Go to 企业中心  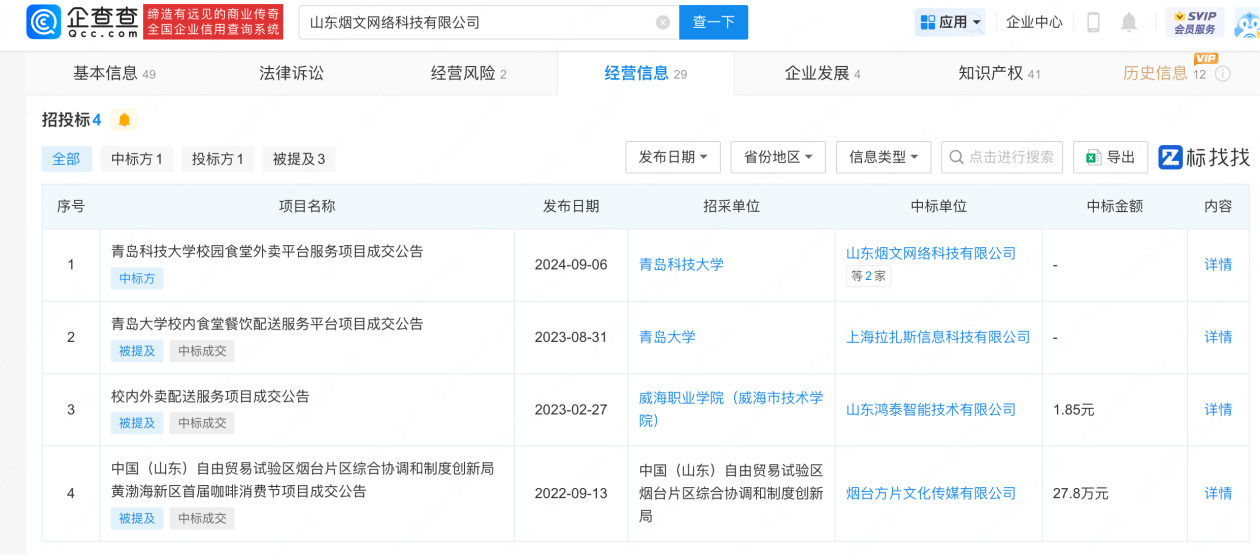pos(1034,22)
